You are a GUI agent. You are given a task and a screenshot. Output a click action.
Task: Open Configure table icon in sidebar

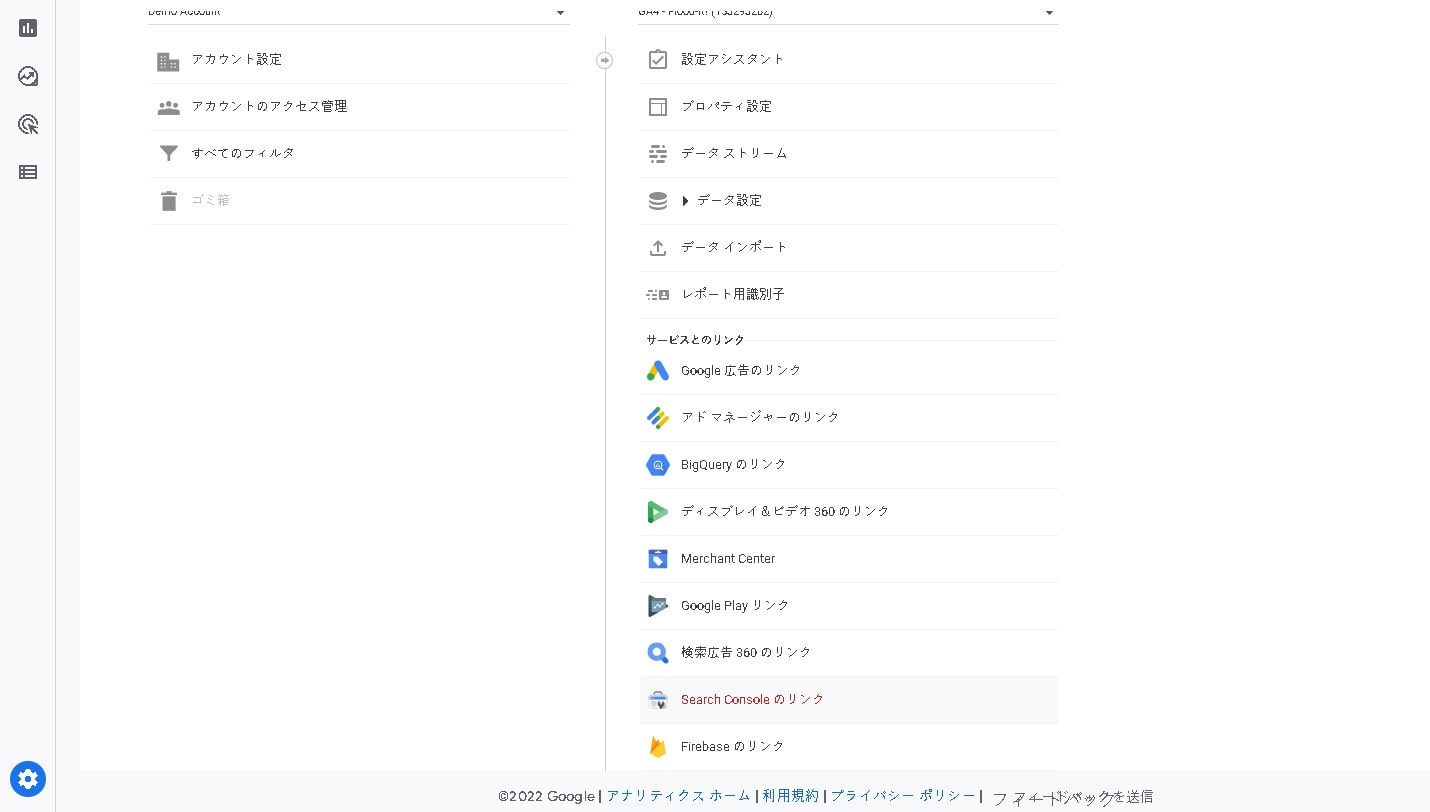coord(28,172)
